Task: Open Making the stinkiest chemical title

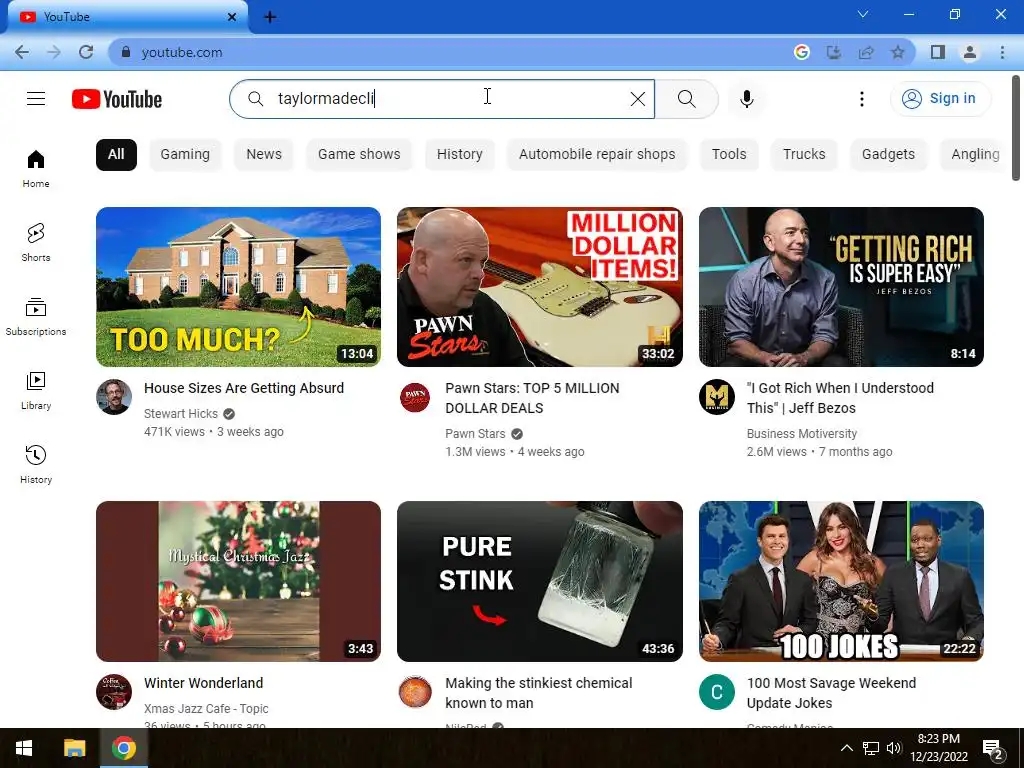Action: (539, 693)
